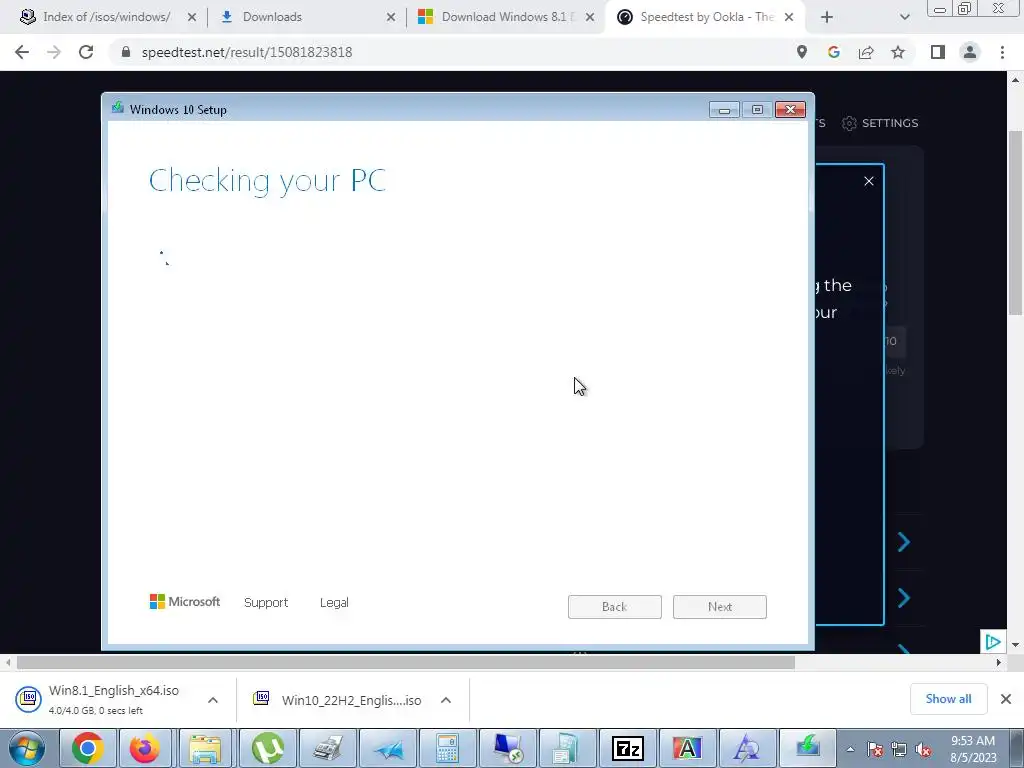Go forward in browser history
This screenshot has width=1024, height=768.
coord(54,52)
